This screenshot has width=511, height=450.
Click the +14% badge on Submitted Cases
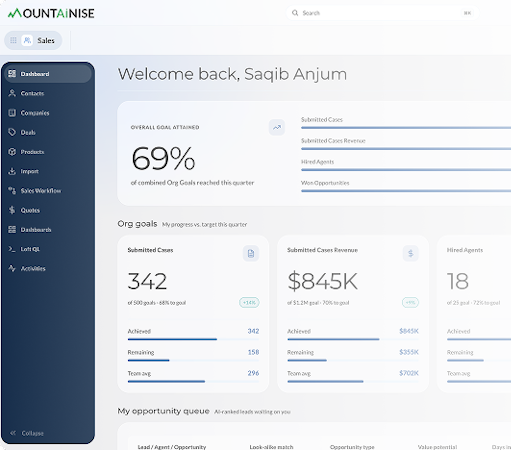[249, 302]
